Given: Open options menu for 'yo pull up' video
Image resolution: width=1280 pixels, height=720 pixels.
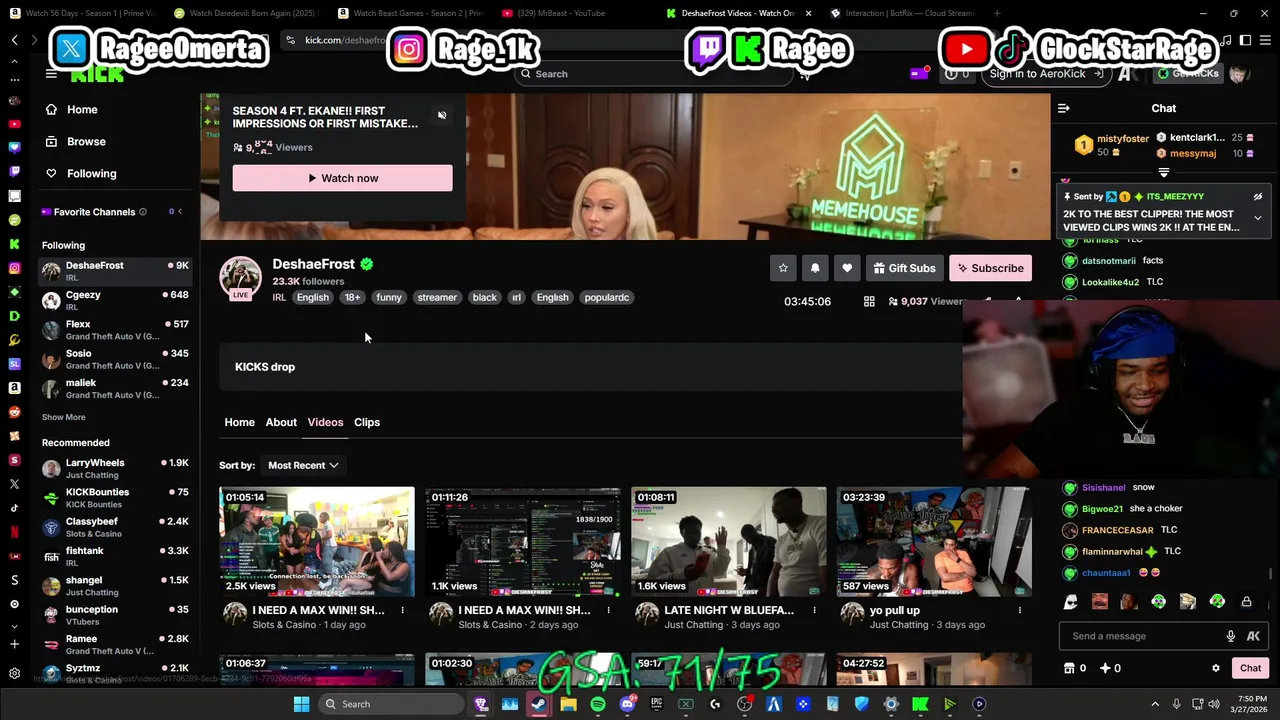Looking at the screenshot, I should pos(1020,610).
